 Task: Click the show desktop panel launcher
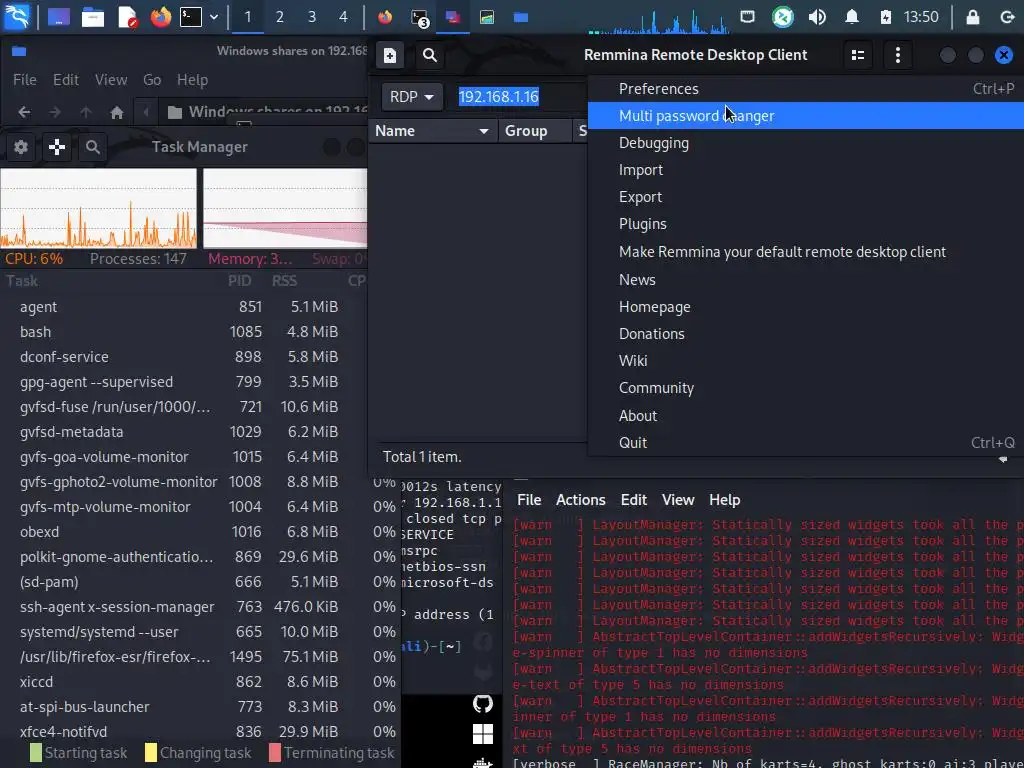click(59, 17)
